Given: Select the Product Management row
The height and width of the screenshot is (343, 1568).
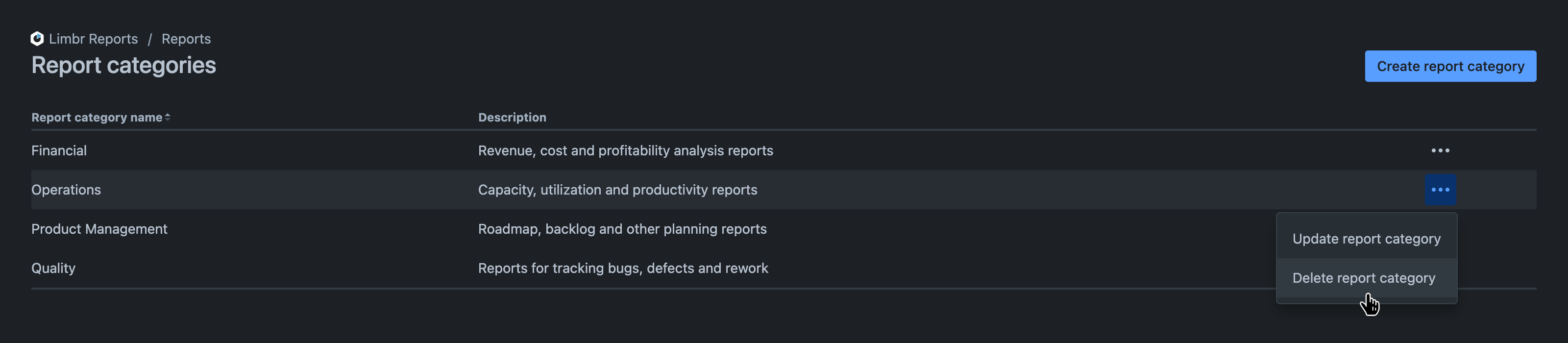Looking at the screenshot, I should coord(99,229).
